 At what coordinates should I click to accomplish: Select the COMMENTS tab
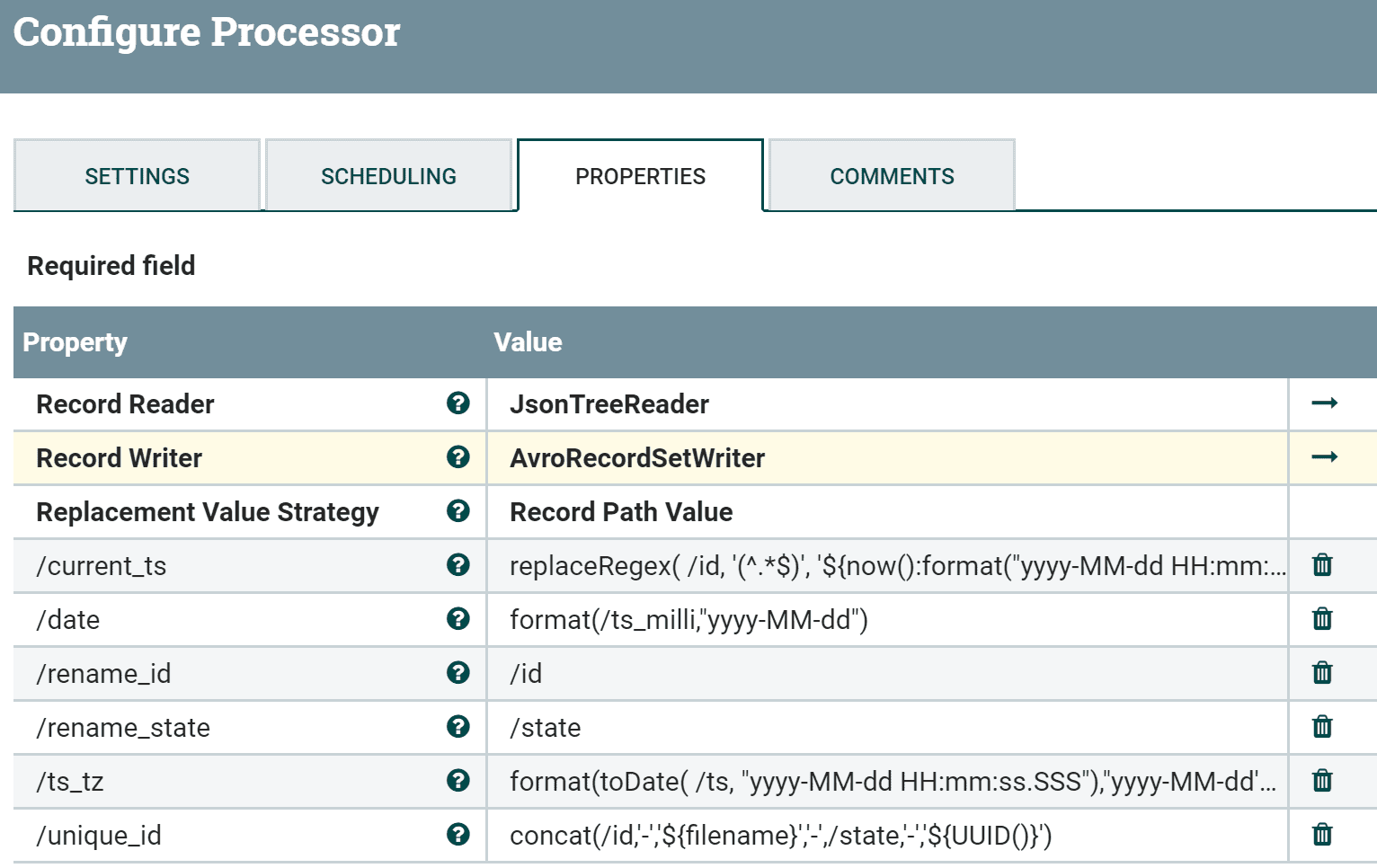[x=892, y=175]
